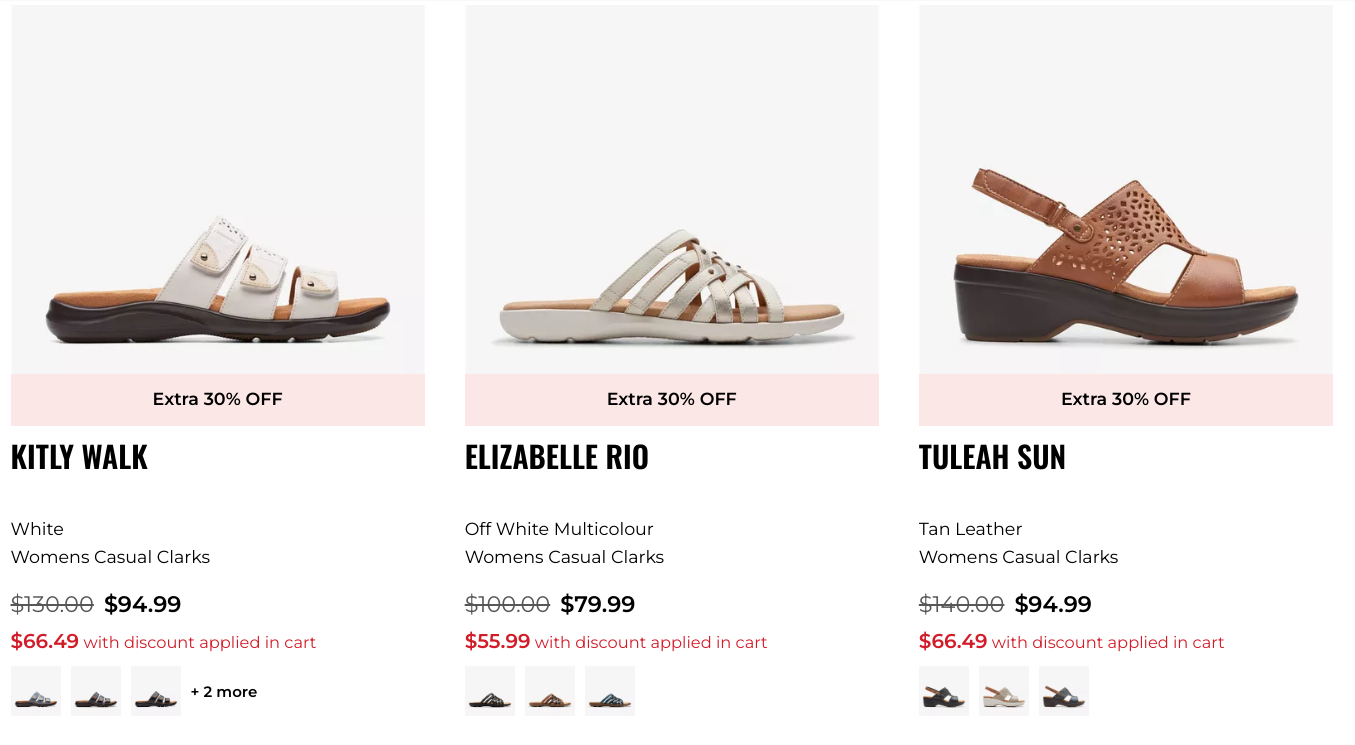Click Extra 30% OFF banner under Elizabelle Rio

click(x=672, y=400)
